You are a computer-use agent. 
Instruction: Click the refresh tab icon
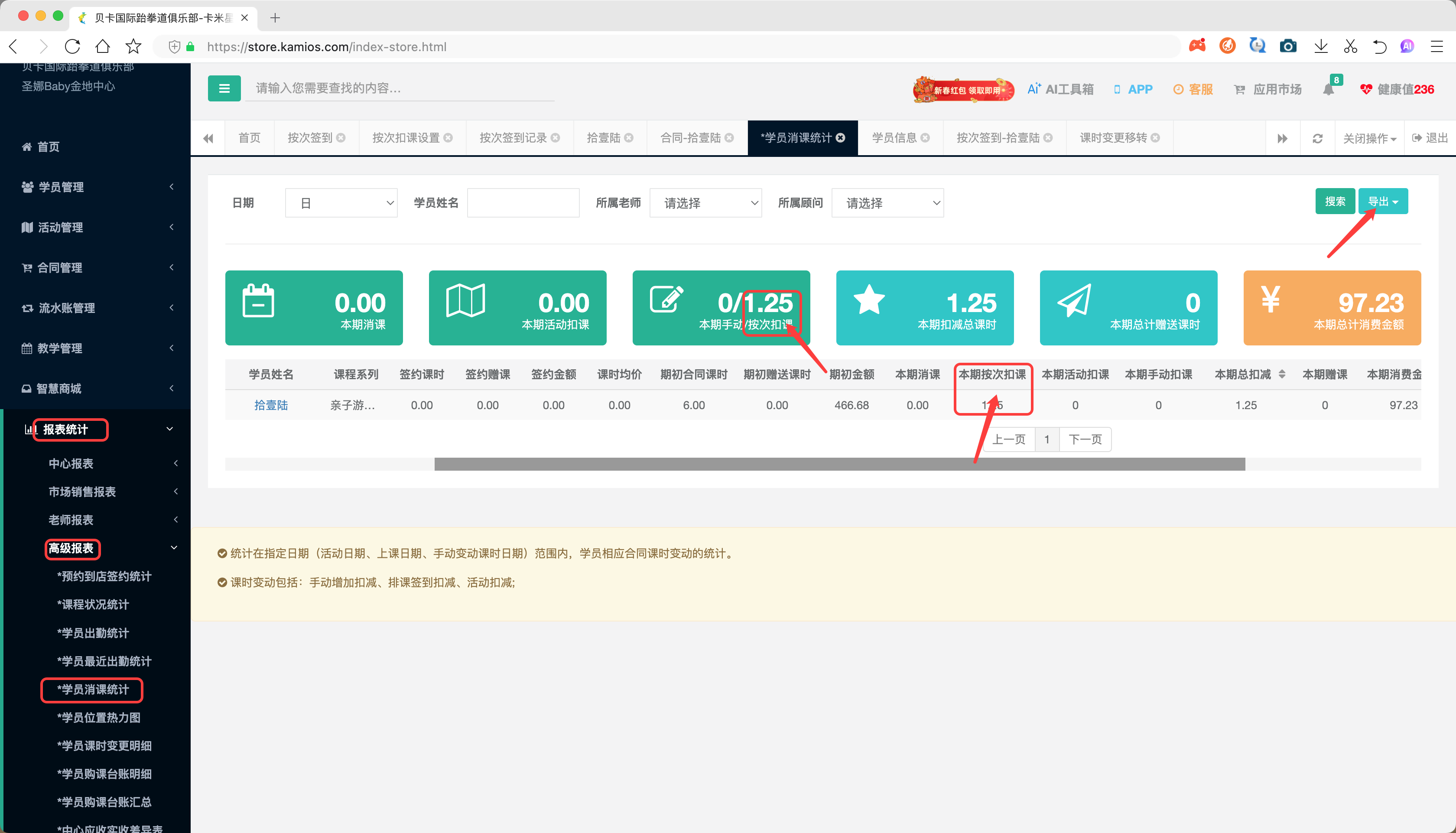pos(1318,138)
